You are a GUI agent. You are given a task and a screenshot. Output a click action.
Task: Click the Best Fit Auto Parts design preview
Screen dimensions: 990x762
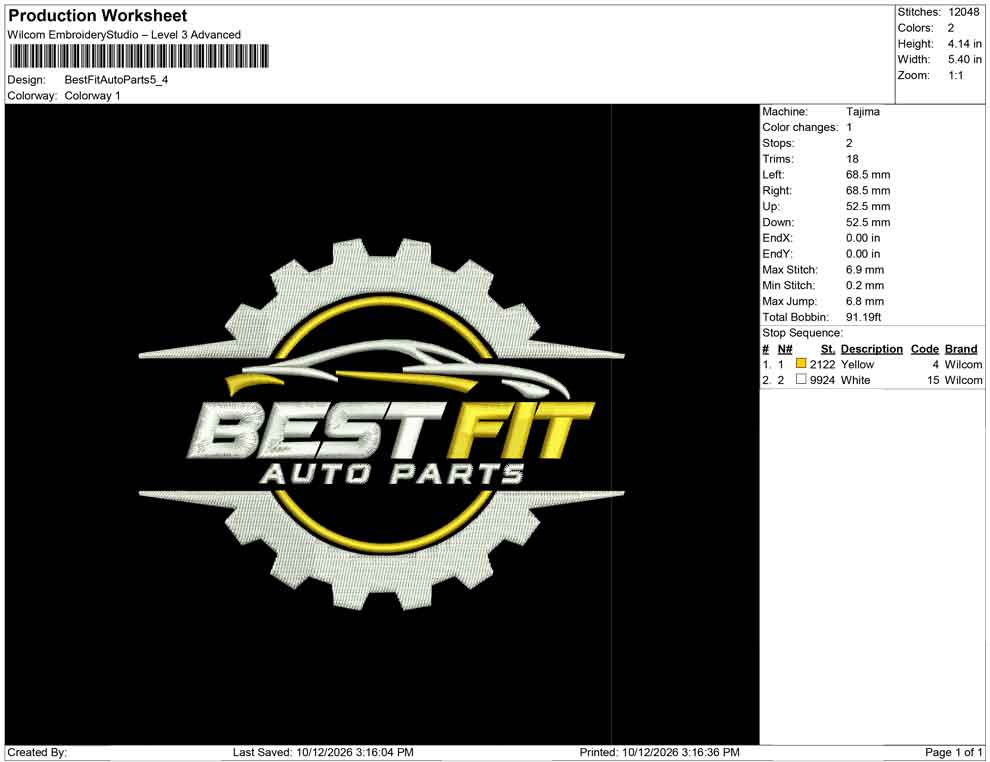(x=381, y=424)
